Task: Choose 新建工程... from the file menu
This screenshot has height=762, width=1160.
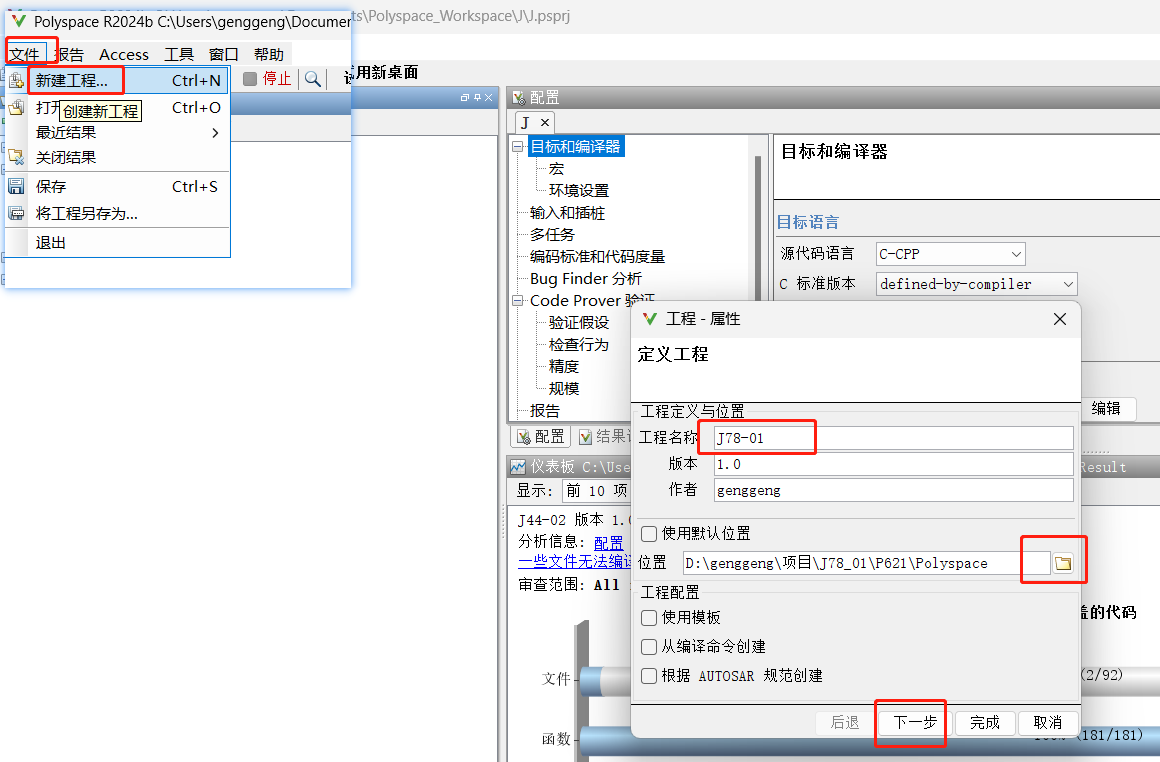Action: click(x=118, y=80)
